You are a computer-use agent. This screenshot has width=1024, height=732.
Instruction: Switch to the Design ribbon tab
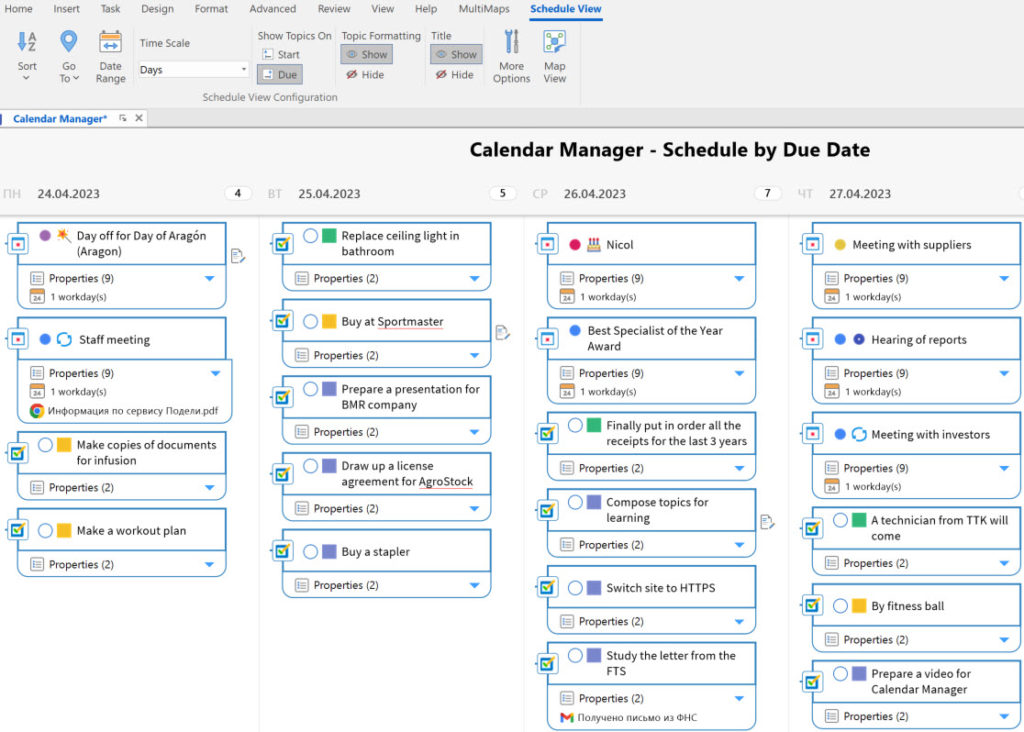(158, 9)
